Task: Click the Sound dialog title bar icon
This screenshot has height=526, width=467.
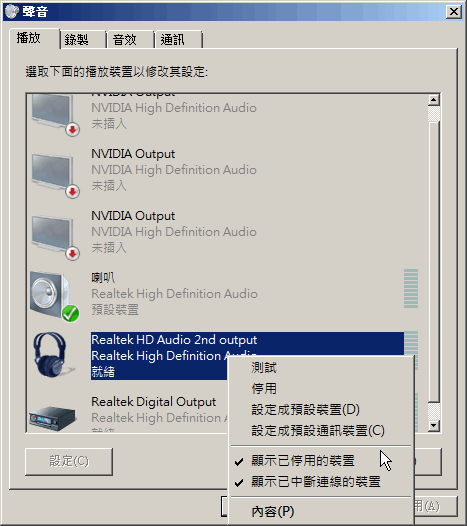Action: (x=12, y=11)
